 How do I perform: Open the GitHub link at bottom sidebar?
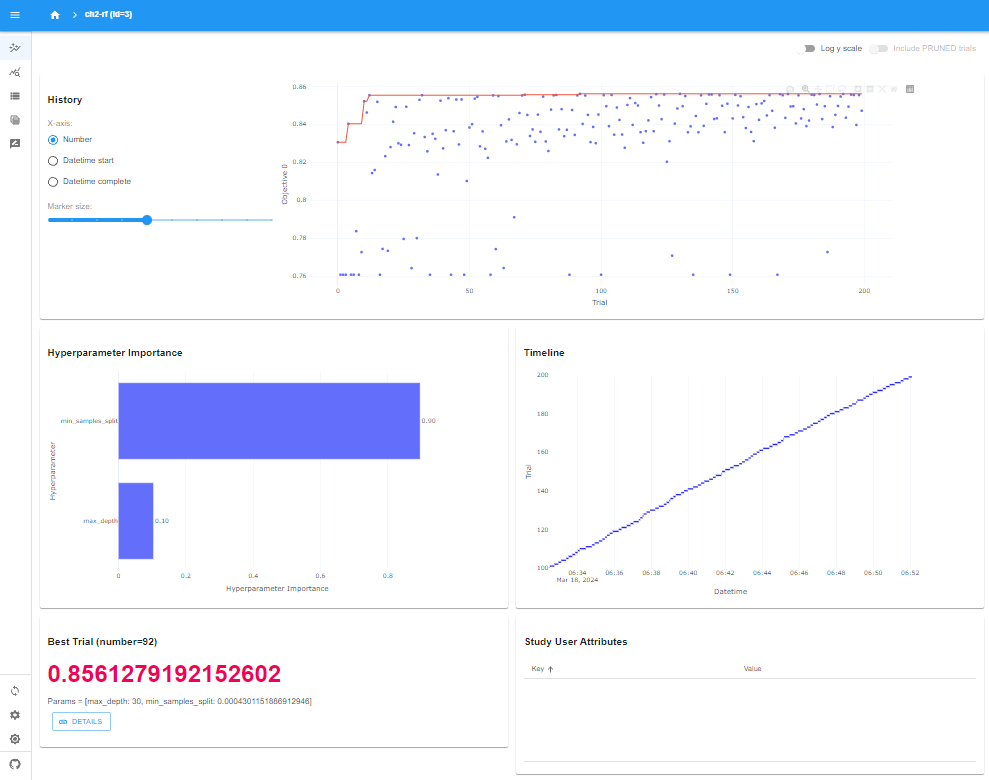click(14, 762)
